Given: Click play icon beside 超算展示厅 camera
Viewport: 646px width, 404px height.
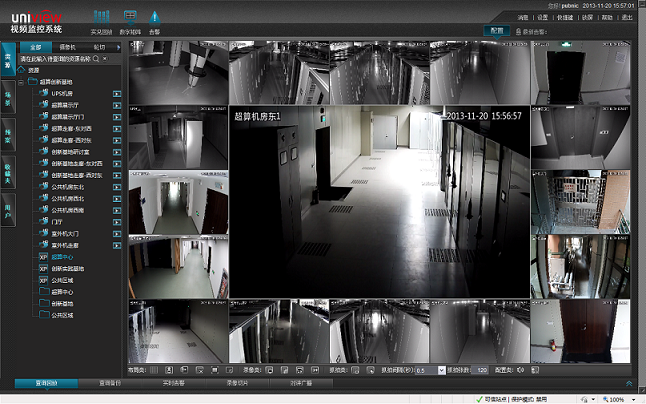Looking at the screenshot, I should (117, 104).
